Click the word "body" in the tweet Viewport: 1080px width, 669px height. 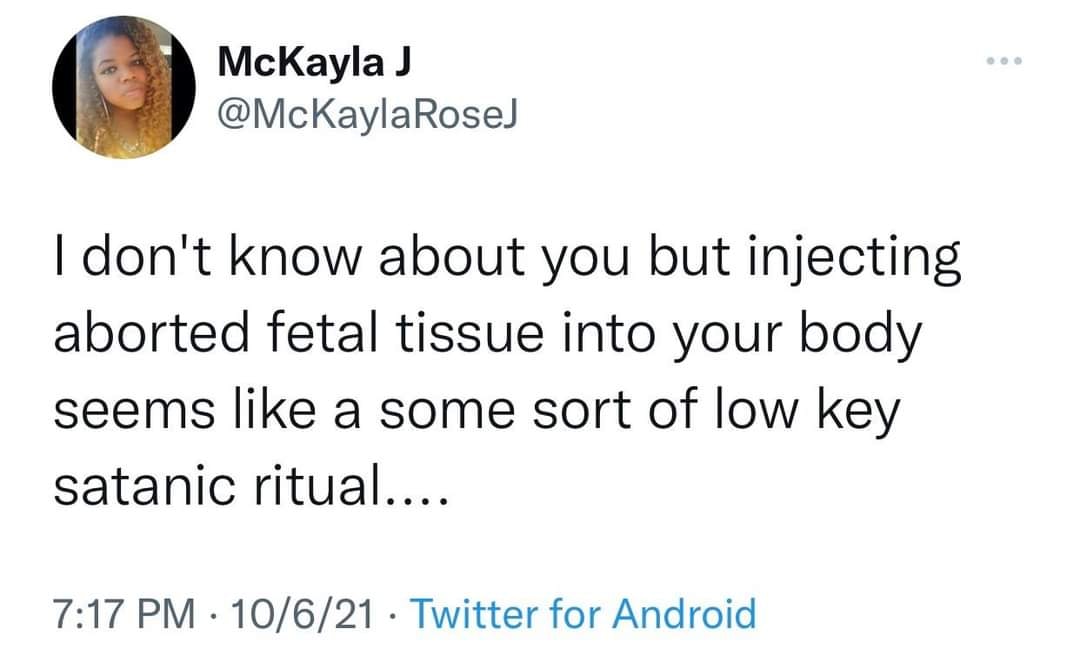click(862, 335)
